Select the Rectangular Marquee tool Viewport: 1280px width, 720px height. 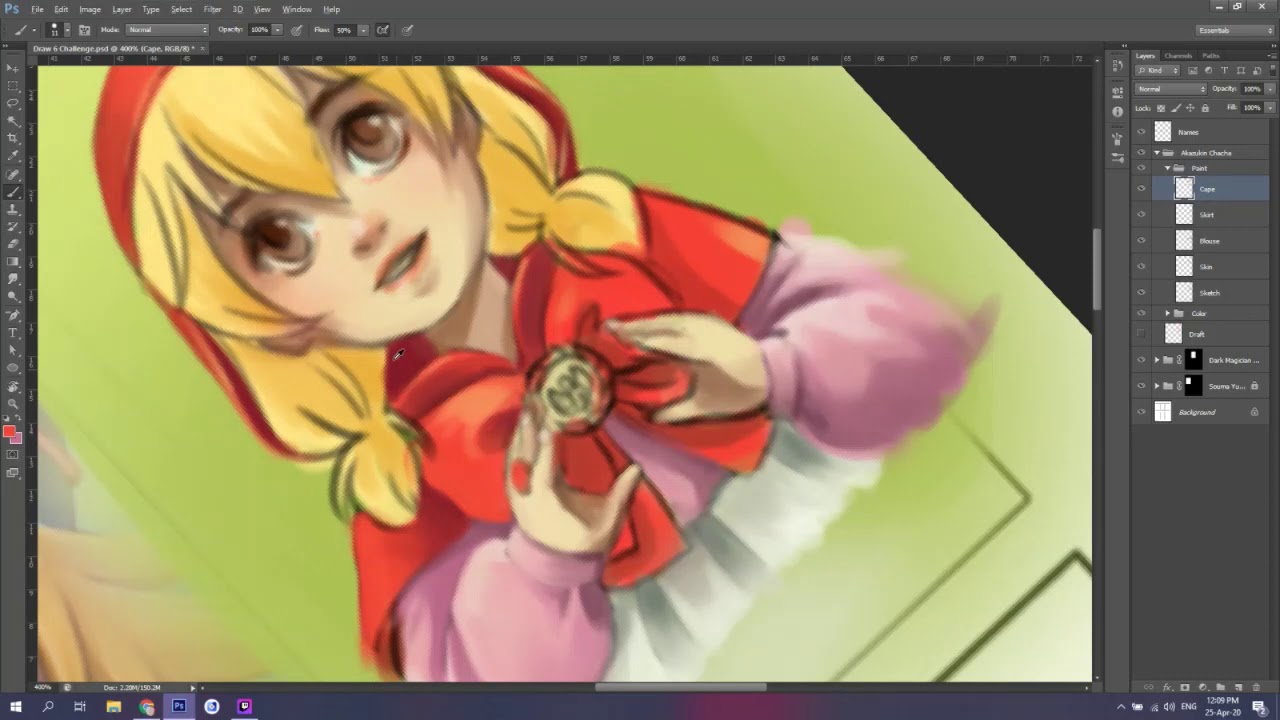(13, 86)
